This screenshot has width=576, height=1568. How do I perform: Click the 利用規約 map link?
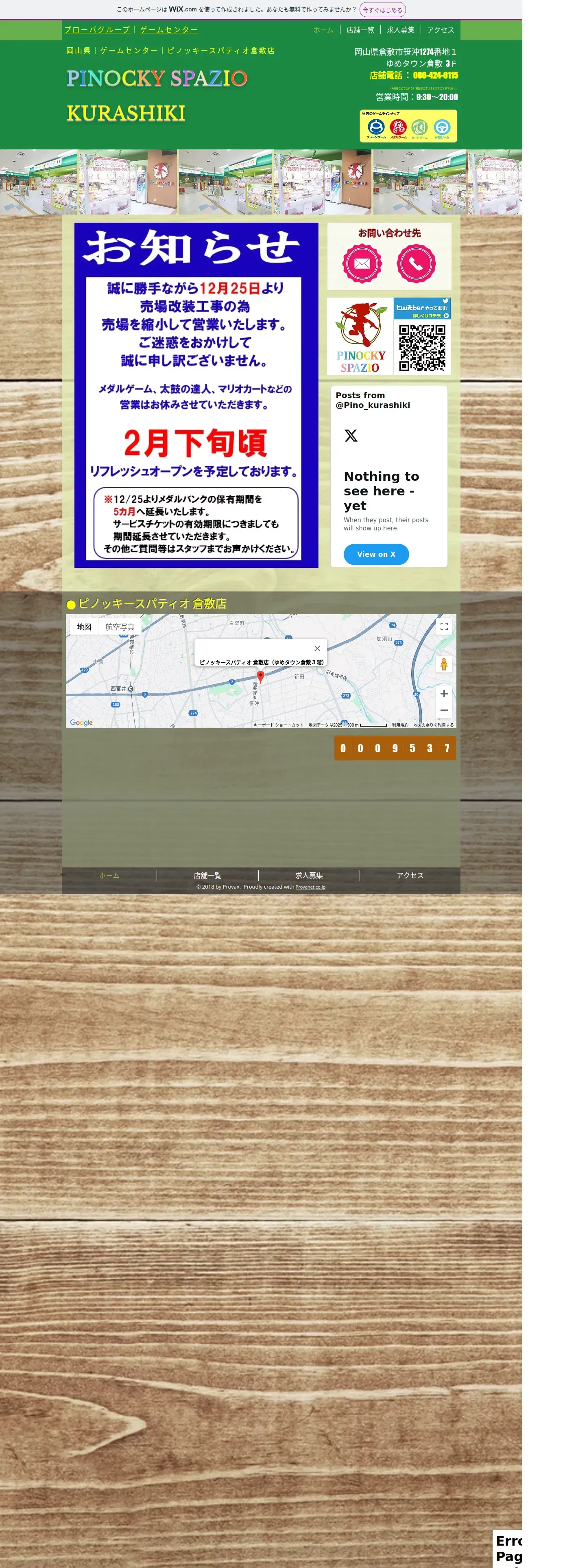400,725
